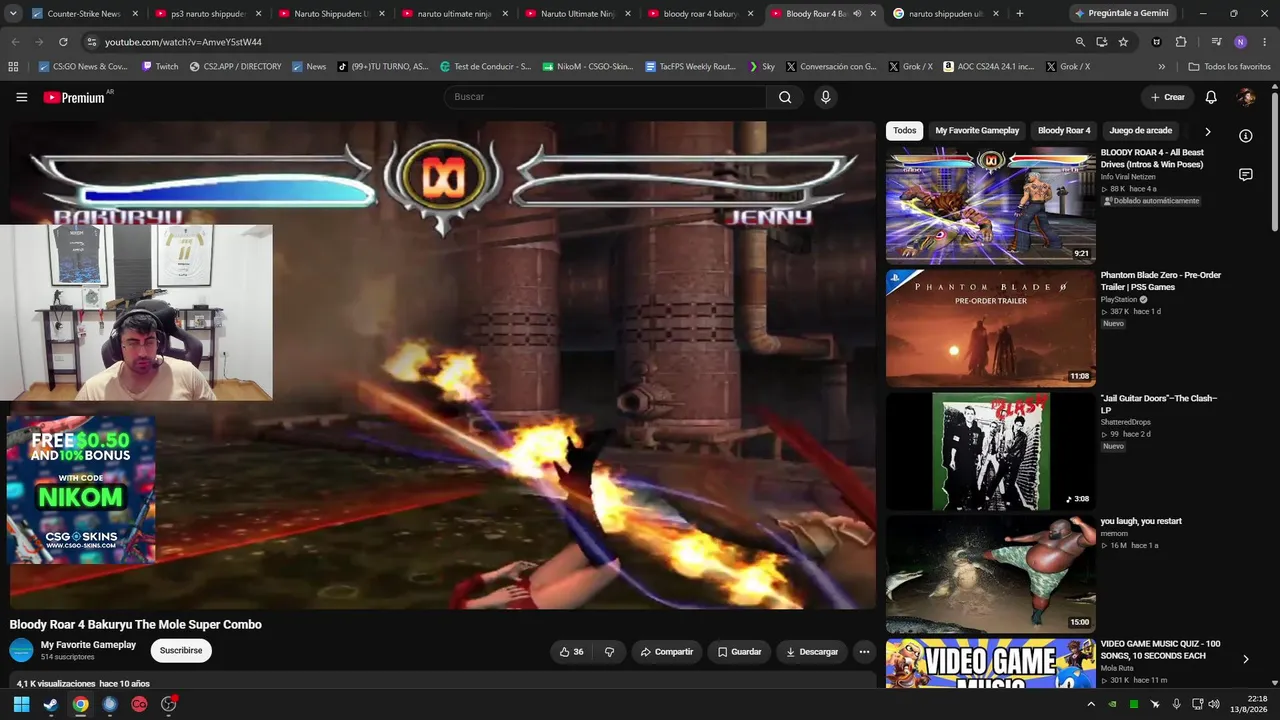Show more bookmarks overflow chevron
This screenshot has height=720, width=1280.
click(x=1161, y=67)
